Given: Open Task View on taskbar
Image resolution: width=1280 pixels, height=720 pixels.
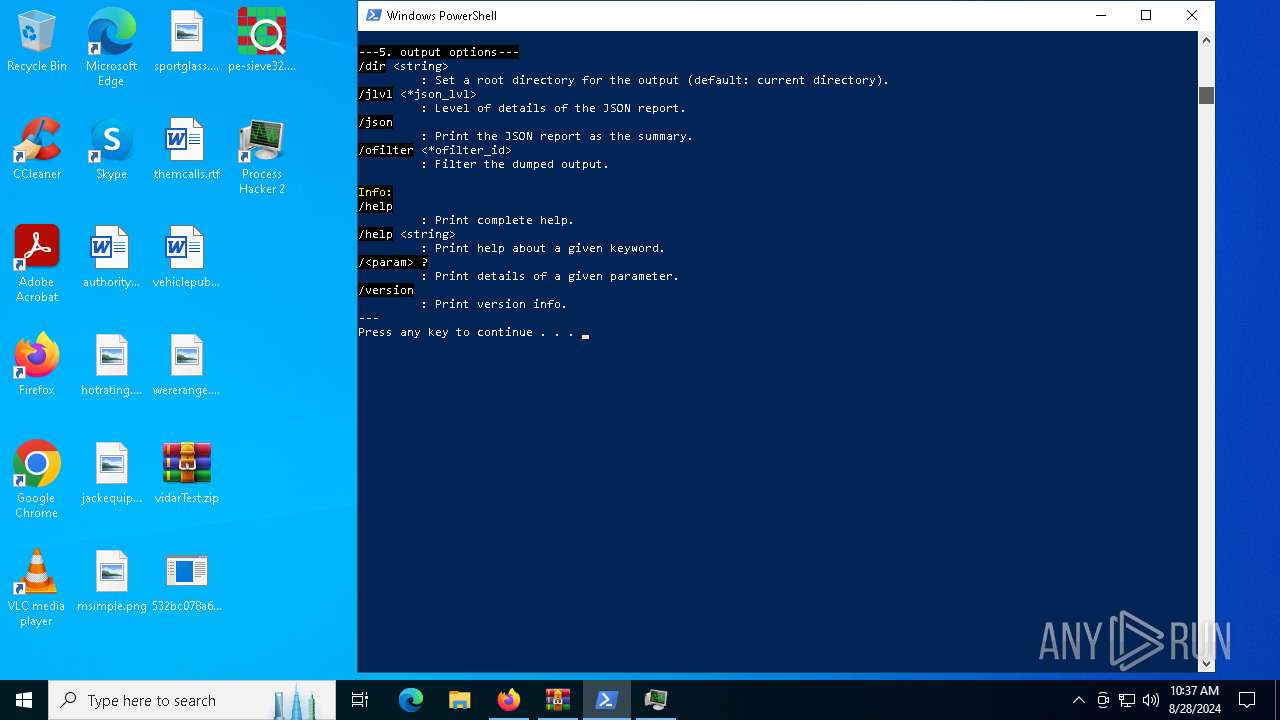Looking at the screenshot, I should (x=360, y=700).
